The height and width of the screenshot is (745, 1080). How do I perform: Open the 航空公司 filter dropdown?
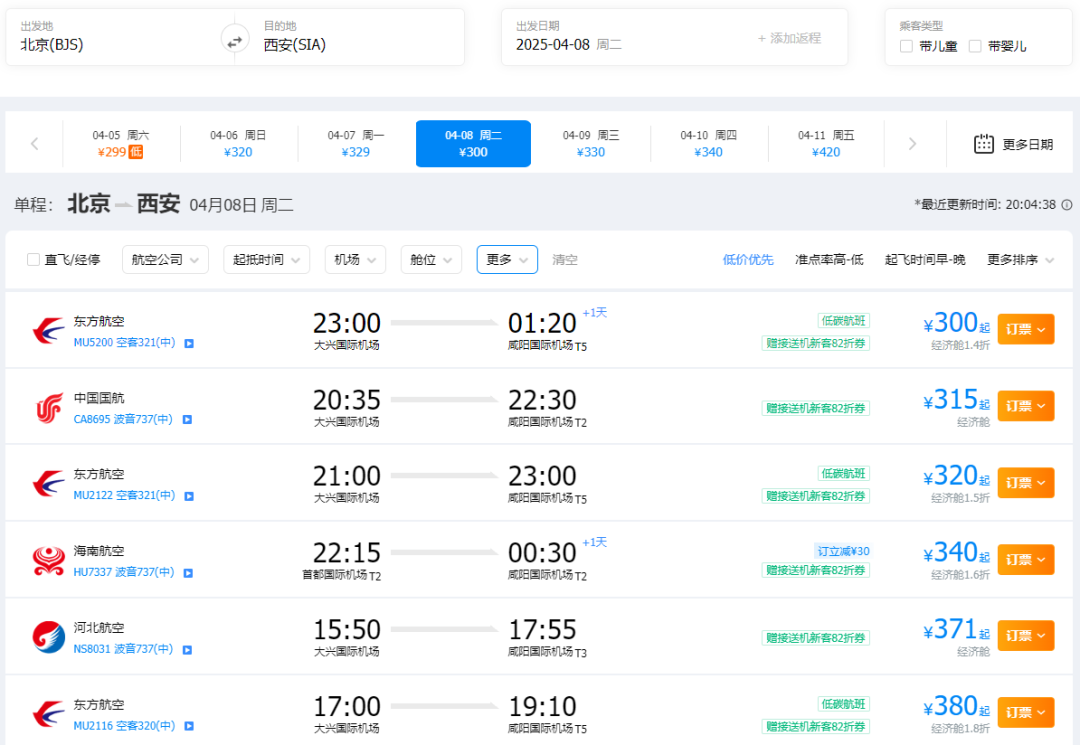[x=165, y=260]
